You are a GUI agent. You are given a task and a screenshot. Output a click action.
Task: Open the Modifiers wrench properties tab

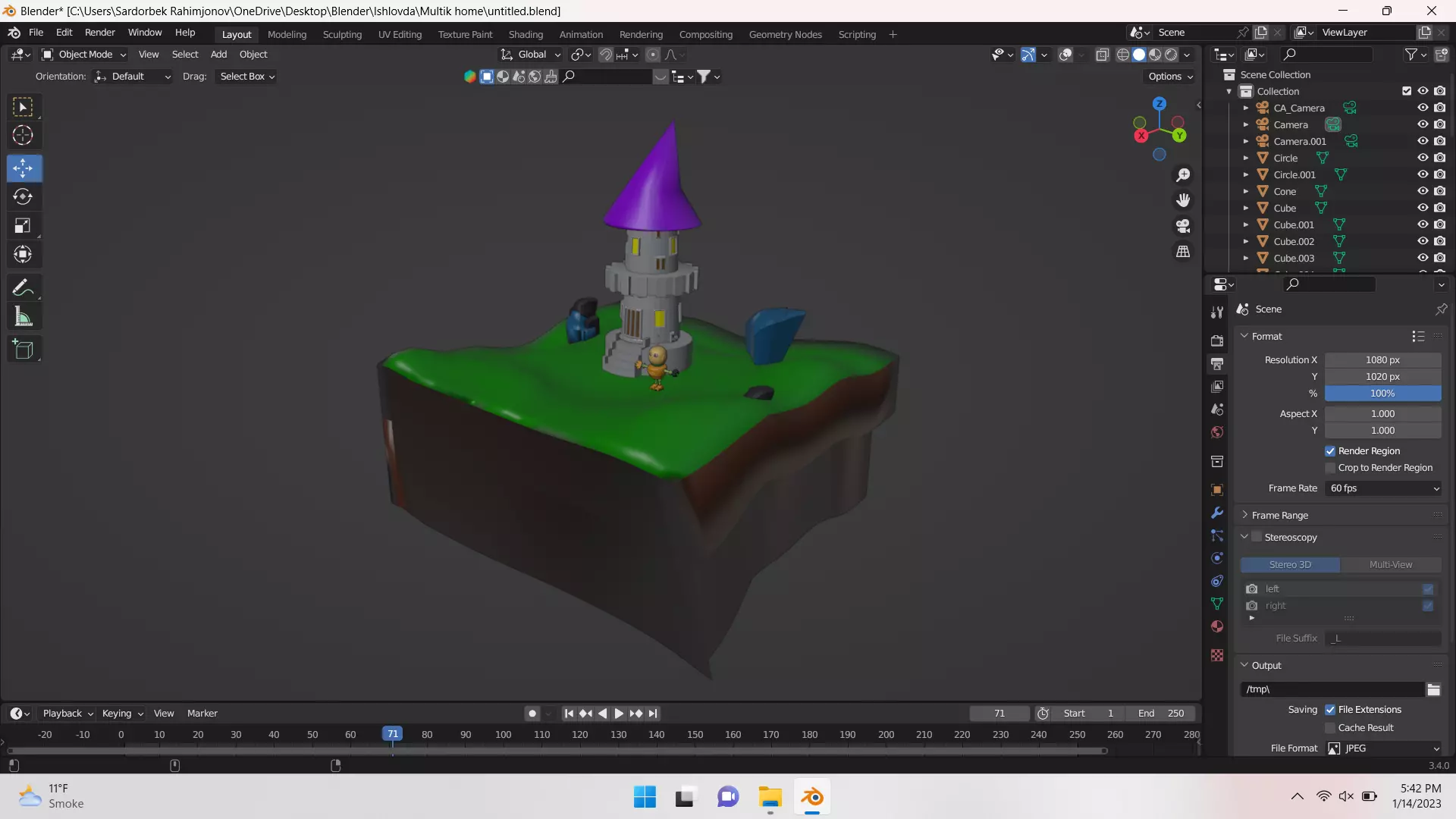1217,513
